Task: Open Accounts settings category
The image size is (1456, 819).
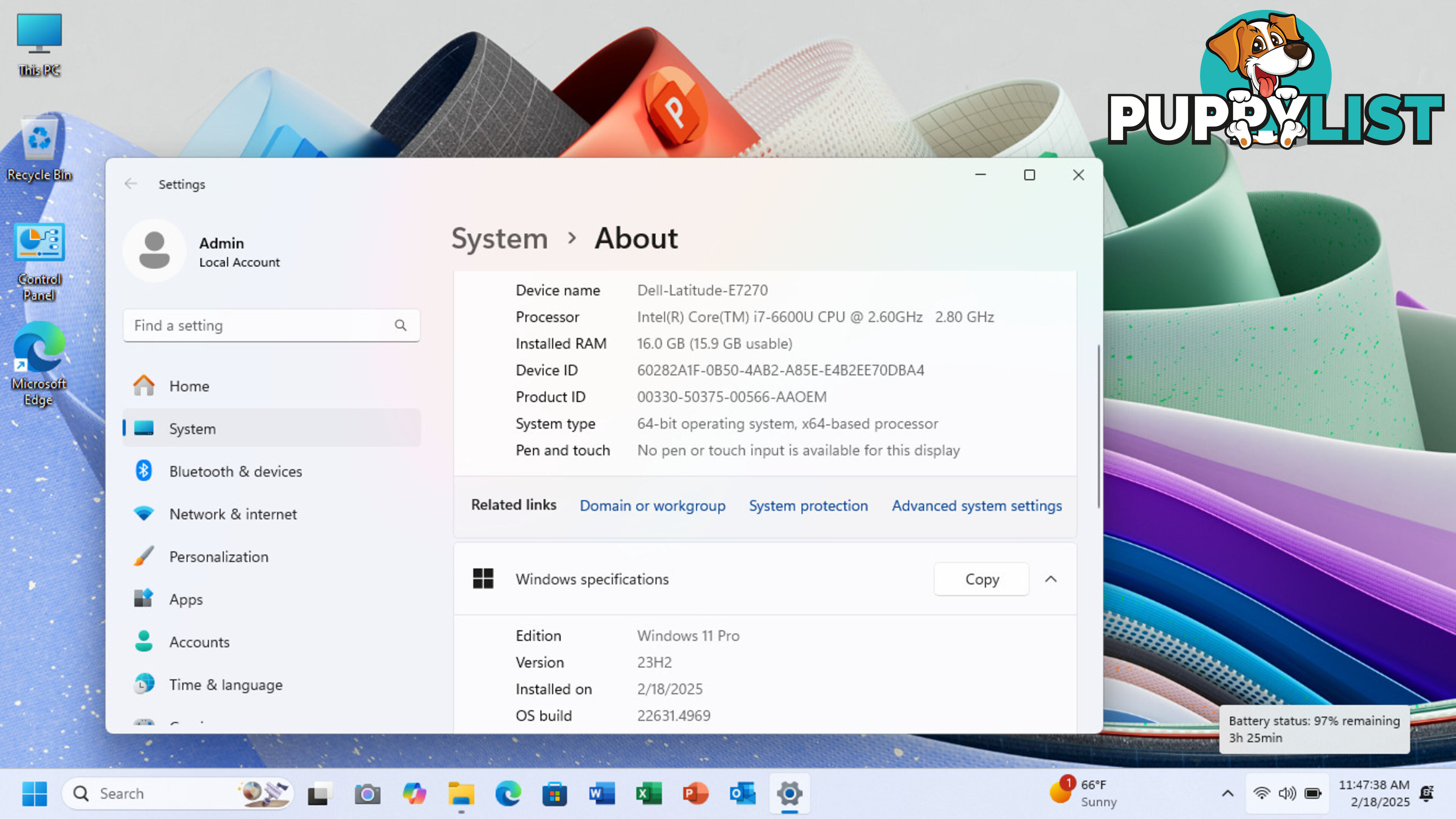Action: point(271,642)
